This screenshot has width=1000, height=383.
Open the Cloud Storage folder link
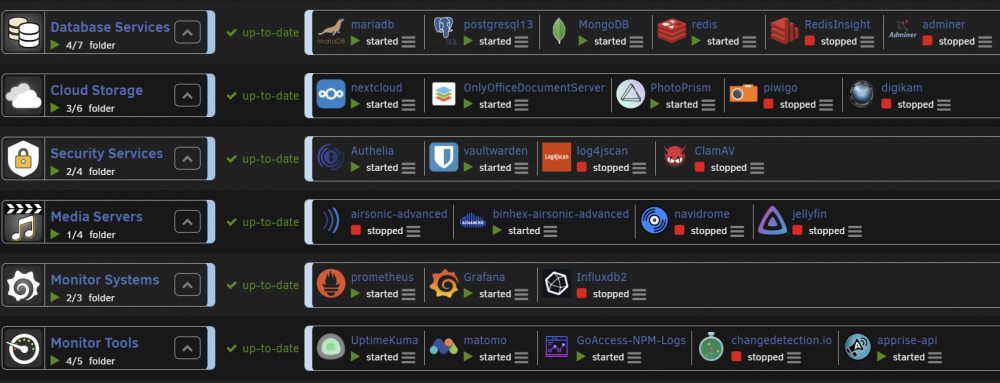(96, 90)
